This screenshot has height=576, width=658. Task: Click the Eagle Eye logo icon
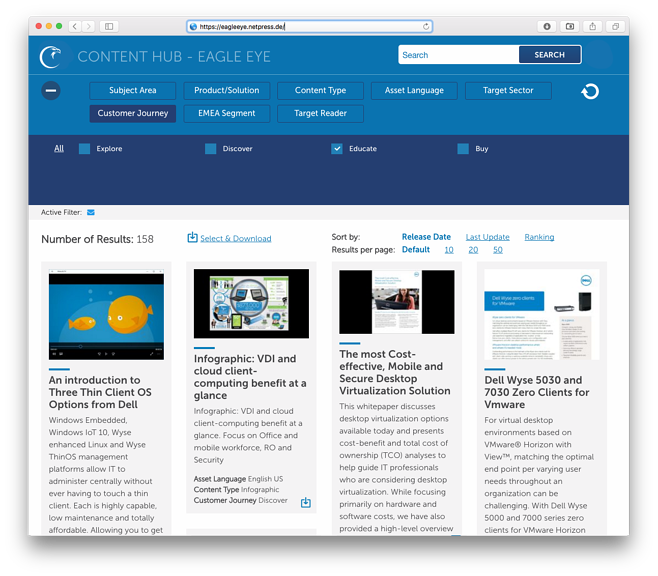(50, 57)
